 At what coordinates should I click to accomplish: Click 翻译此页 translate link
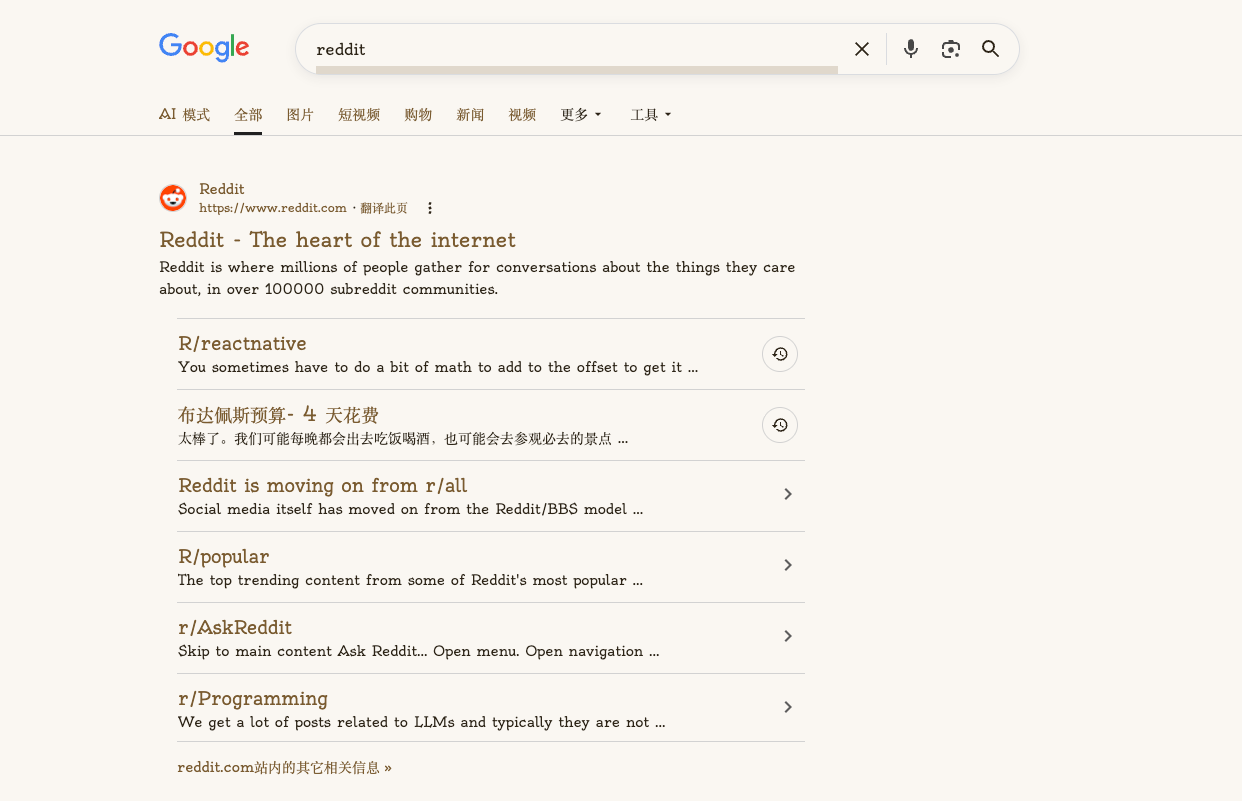click(384, 208)
